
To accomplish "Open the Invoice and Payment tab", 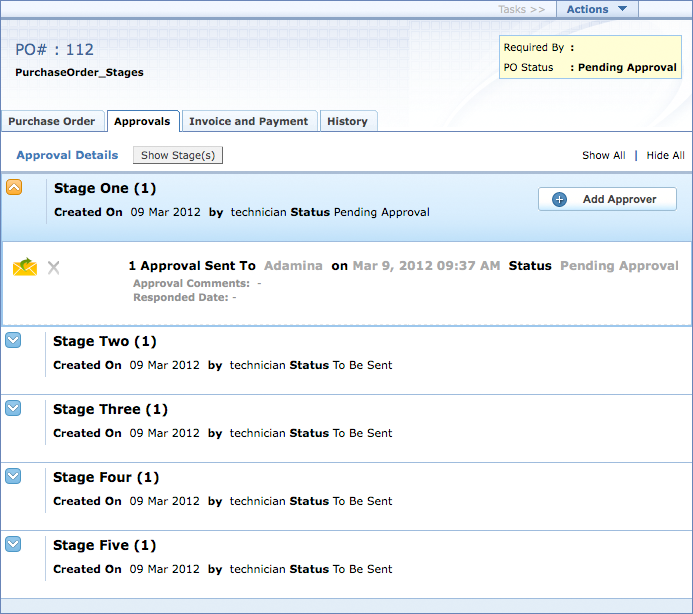I will pyautogui.click(x=248, y=121).
